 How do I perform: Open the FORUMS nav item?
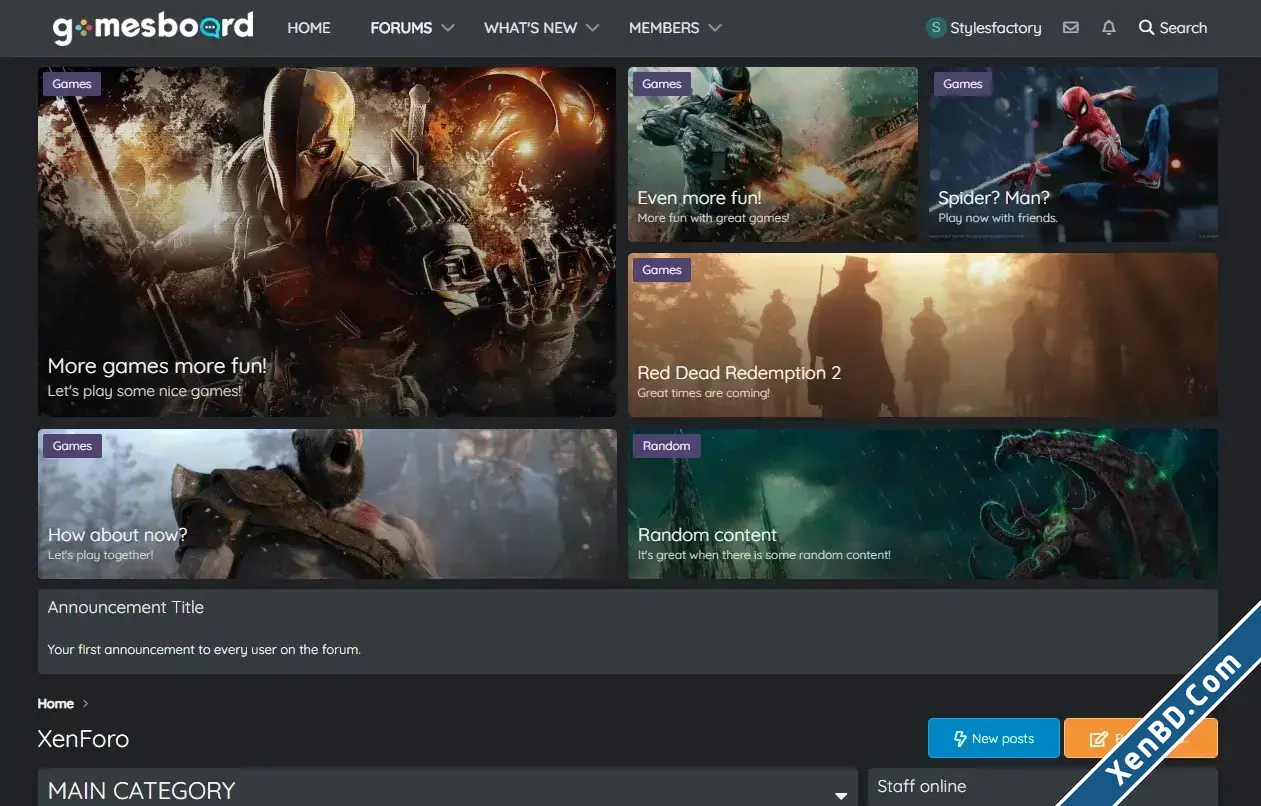[x=401, y=28]
